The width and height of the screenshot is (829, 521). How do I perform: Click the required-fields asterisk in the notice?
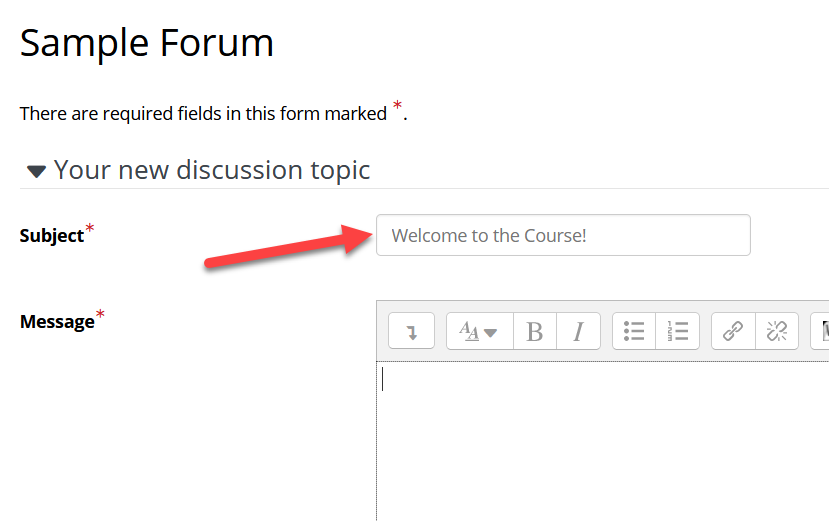pos(397,106)
